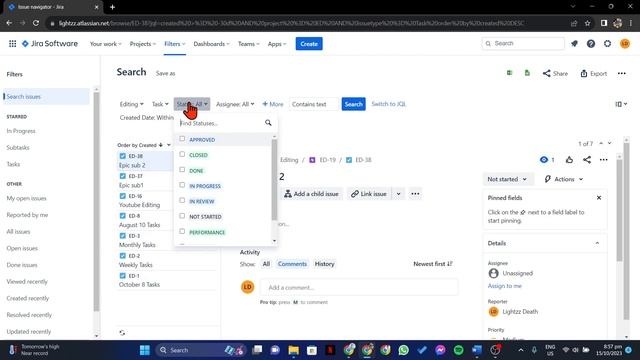The height and width of the screenshot is (360, 640).
Task: Click the magnifier in Find Statuses box
Action: tap(268, 123)
